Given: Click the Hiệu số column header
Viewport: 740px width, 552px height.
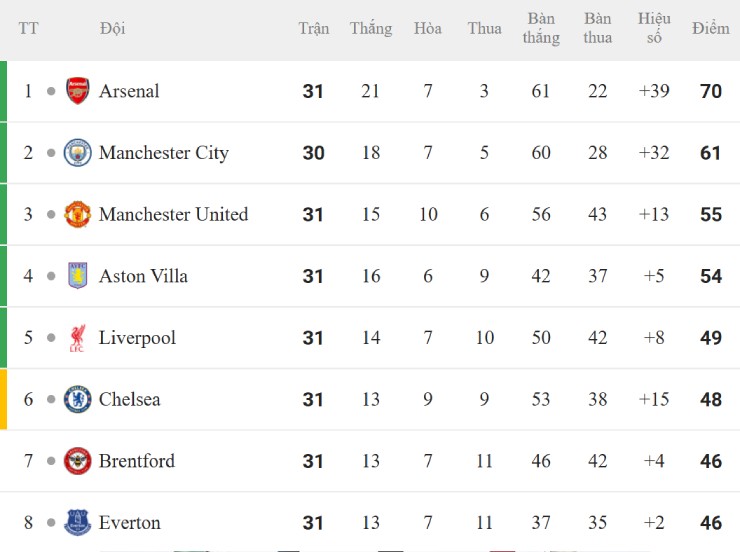Looking at the screenshot, I should click(654, 28).
